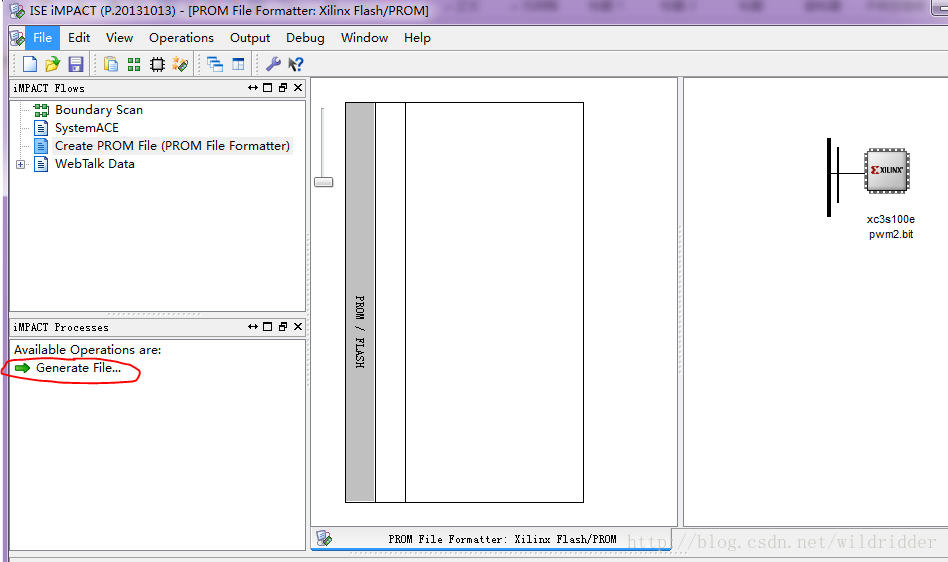The height and width of the screenshot is (562, 948).
Task: Select Create PROM File (PROM File Formatter)
Action: click(172, 146)
